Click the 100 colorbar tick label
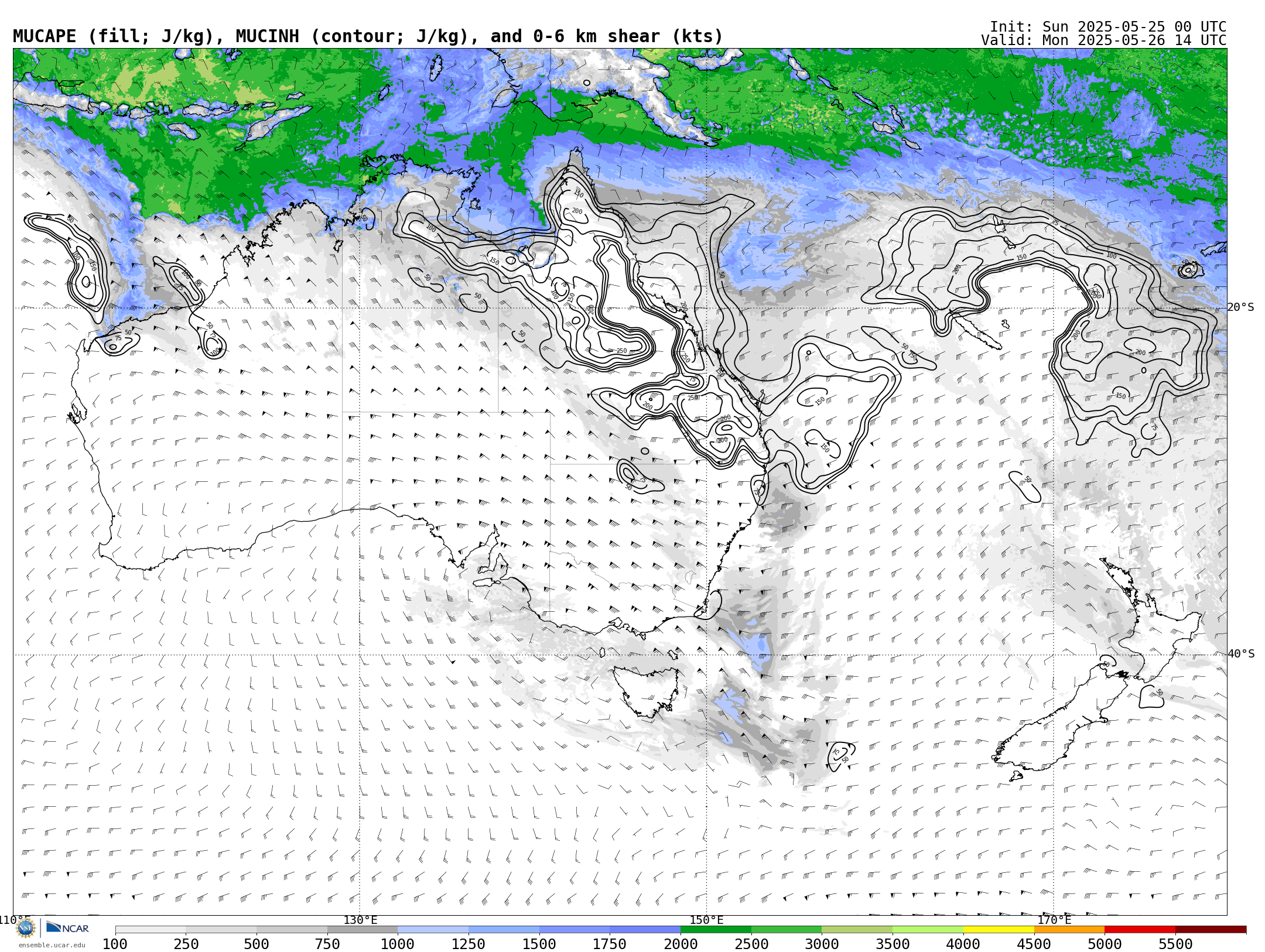The height and width of the screenshot is (952, 1265). (115, 944)
